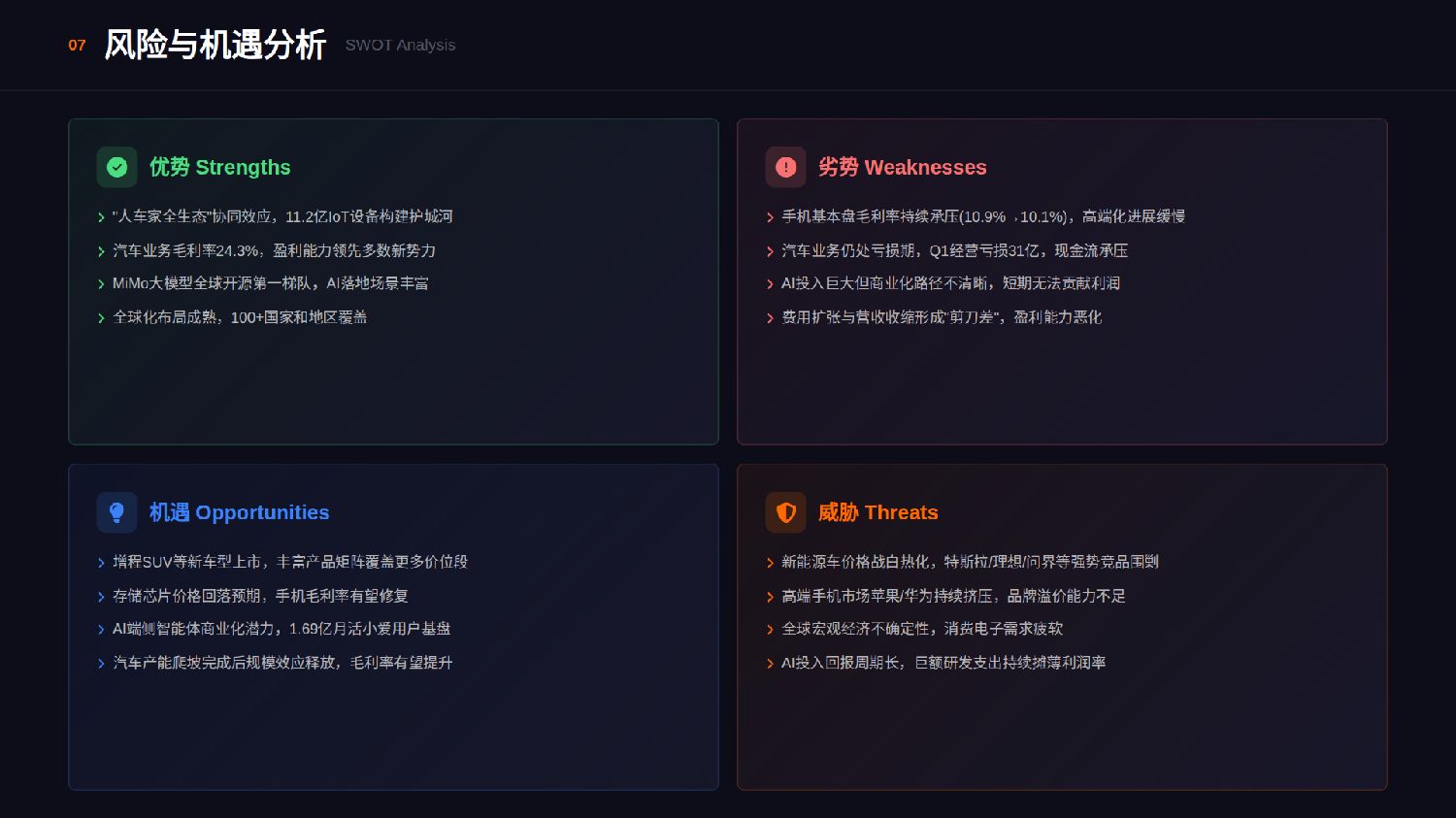Click the bullet about AI投入巨大但商业化路径不清晰
Screen dimensions: 1456x818
point(951,283)
